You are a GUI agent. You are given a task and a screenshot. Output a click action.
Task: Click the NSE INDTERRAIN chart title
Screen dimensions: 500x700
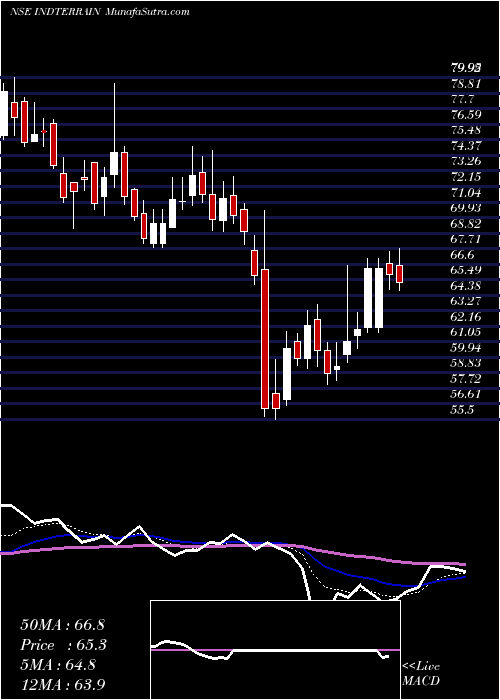55,12
